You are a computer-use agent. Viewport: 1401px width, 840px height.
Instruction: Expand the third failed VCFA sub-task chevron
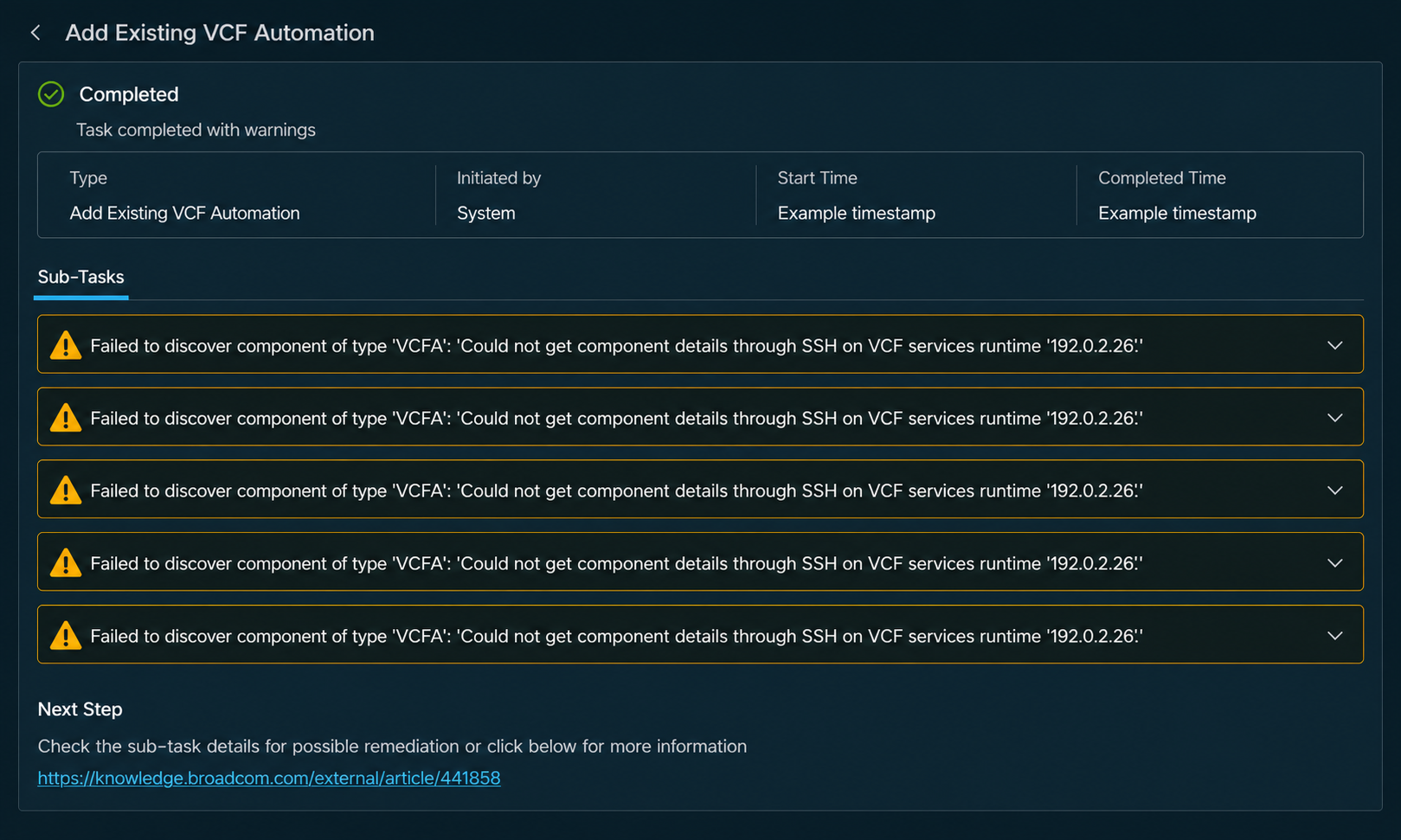coord(1335,491)
